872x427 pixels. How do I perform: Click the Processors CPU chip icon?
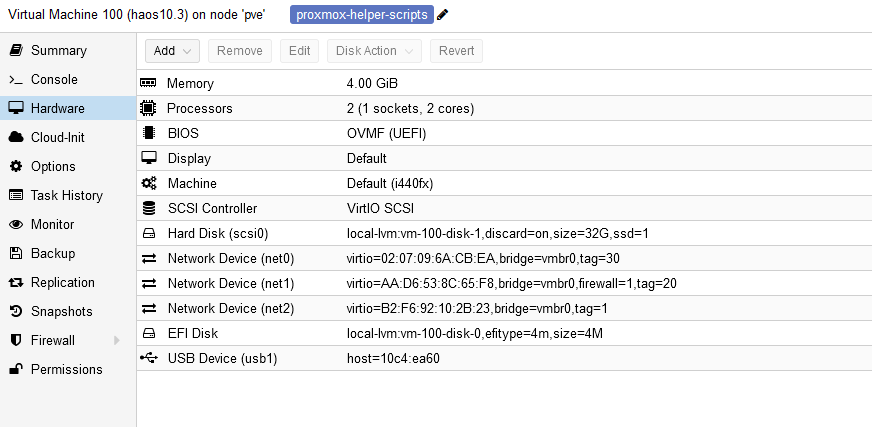tap(149, 109)
